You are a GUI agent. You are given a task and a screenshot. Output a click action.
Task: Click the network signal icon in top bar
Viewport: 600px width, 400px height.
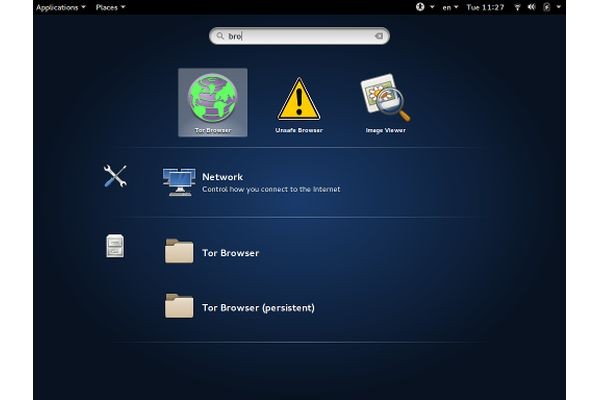(517, 7)
